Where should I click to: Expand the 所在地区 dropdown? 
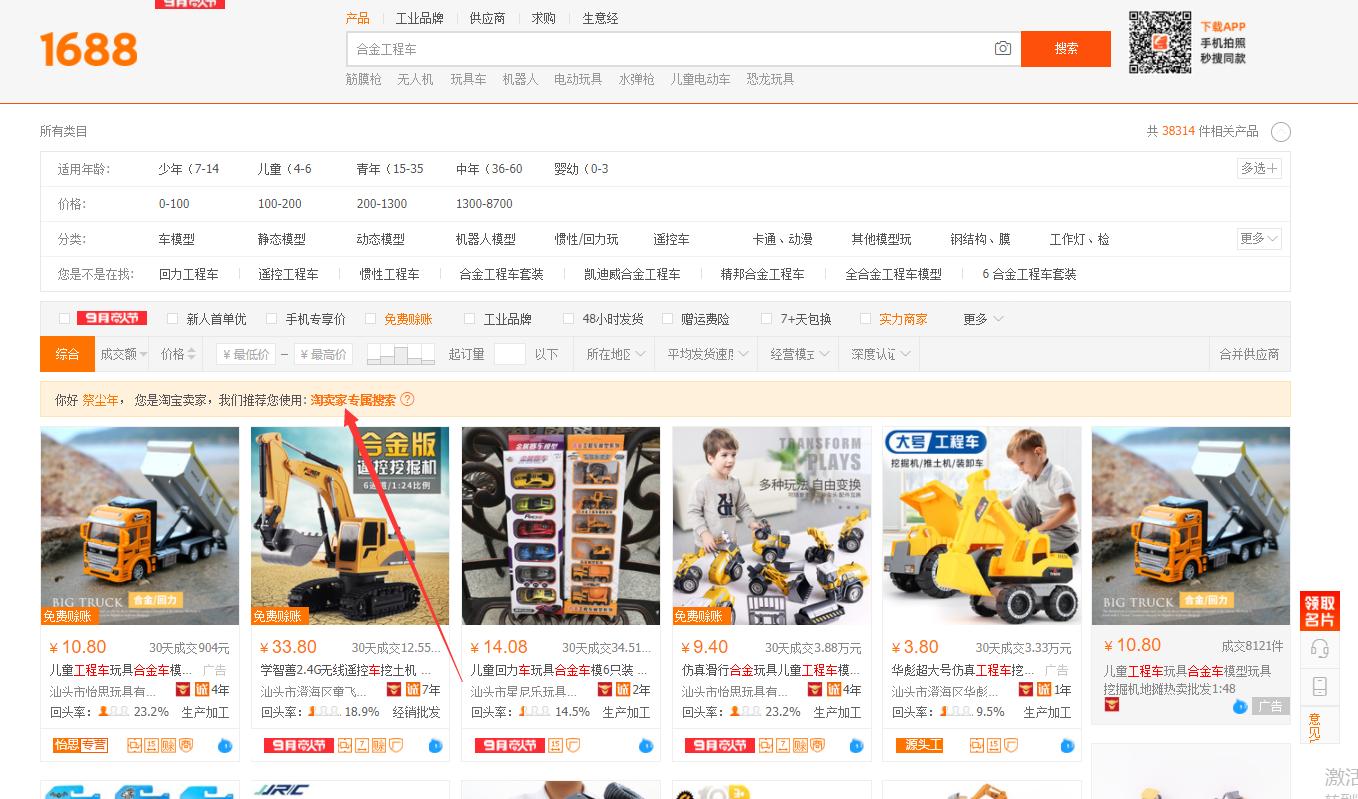613,353
